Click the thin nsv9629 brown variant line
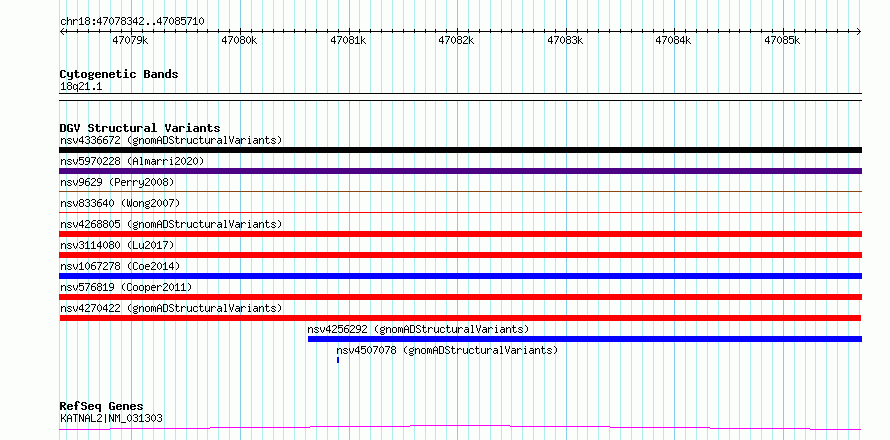Screen dimensions: 890x440 [x=460, y=192]
